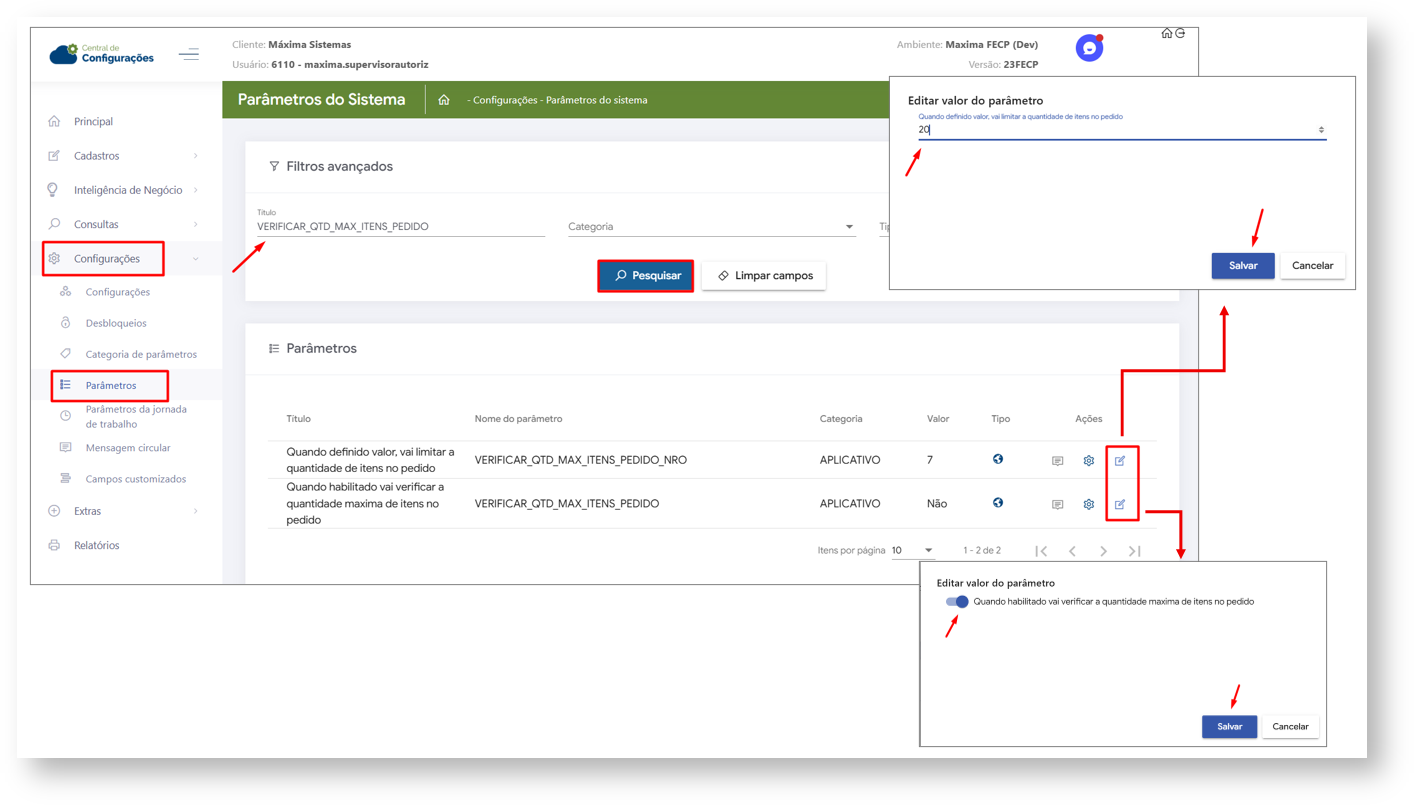1415x806 pixels.
Task: Click the home icon in the breadcrumb
Action: (444, 100)
